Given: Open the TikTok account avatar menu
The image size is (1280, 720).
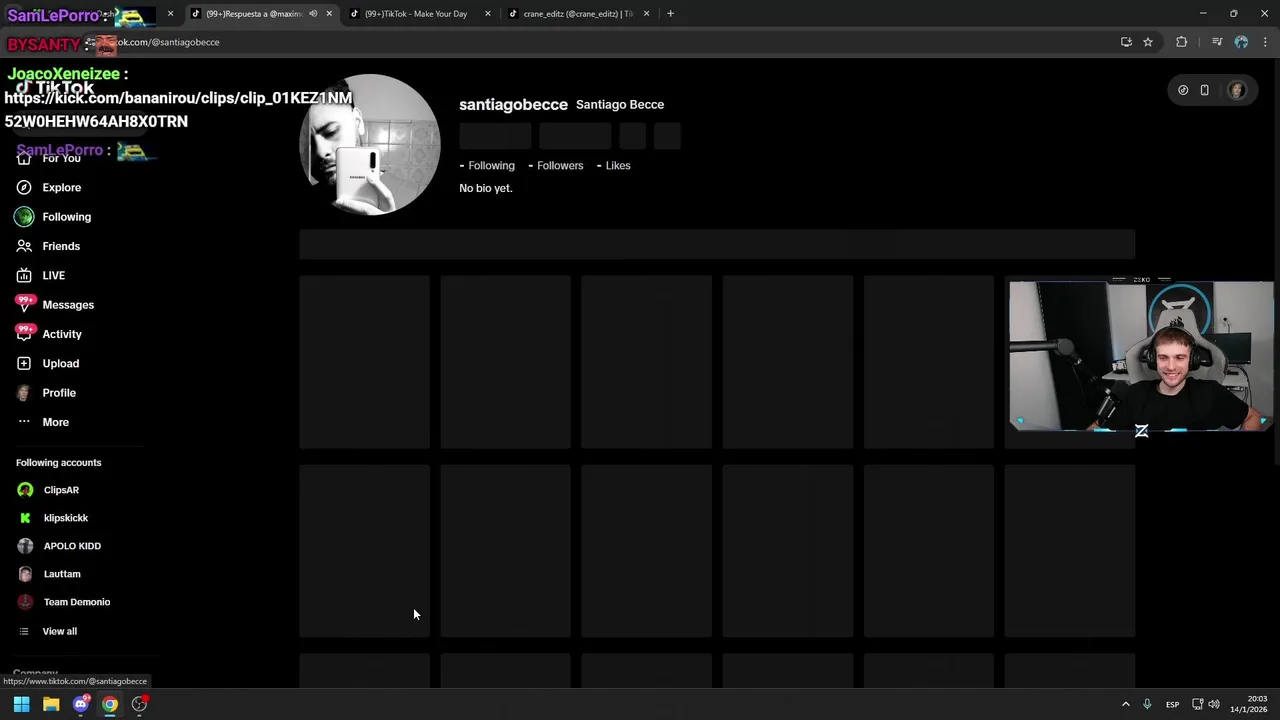Looking at the screenshot, I should tap(1237, 90).
